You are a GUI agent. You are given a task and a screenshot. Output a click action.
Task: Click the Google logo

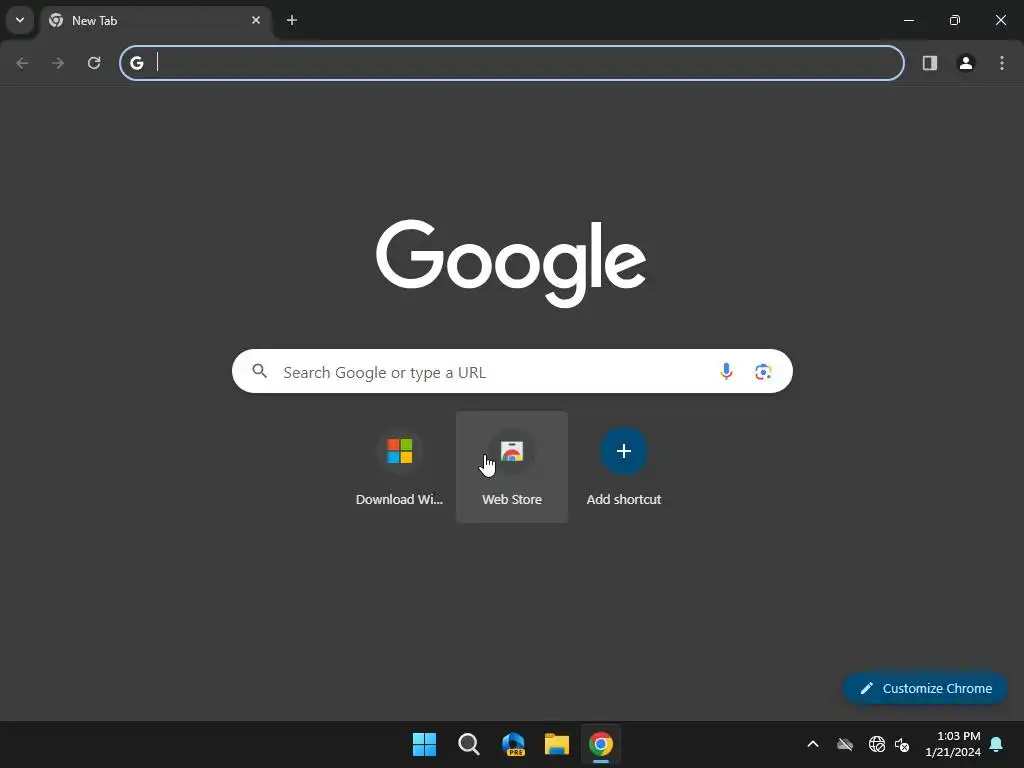tap(511, 263)
